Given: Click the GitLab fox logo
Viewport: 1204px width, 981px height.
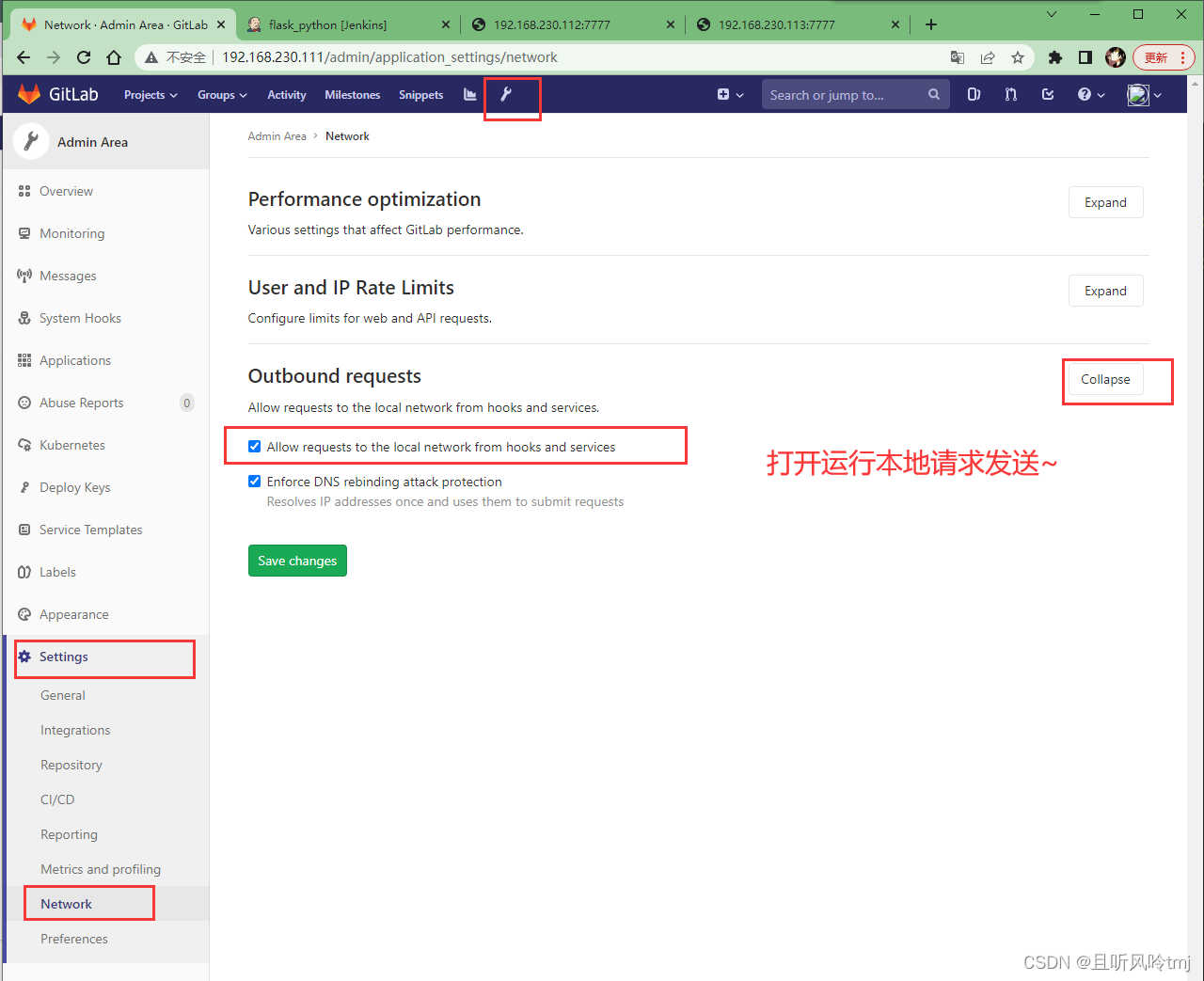Looking at the screenshot, I should point(28,94).
